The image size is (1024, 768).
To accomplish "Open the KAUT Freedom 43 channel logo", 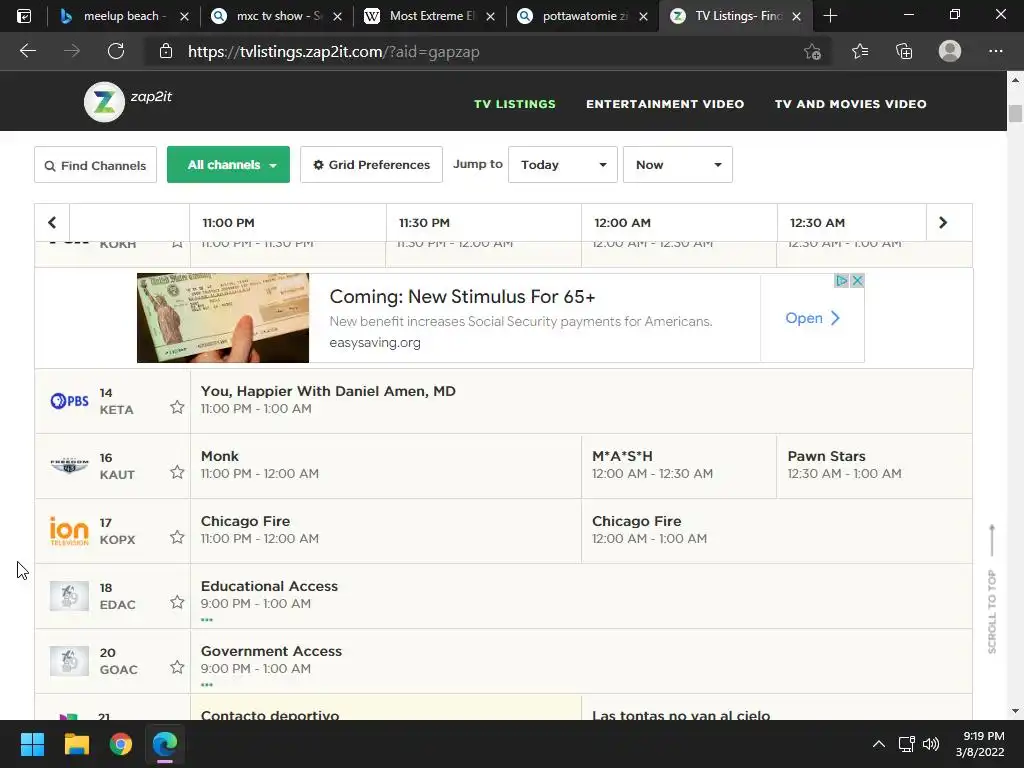I will pos(69,466).
